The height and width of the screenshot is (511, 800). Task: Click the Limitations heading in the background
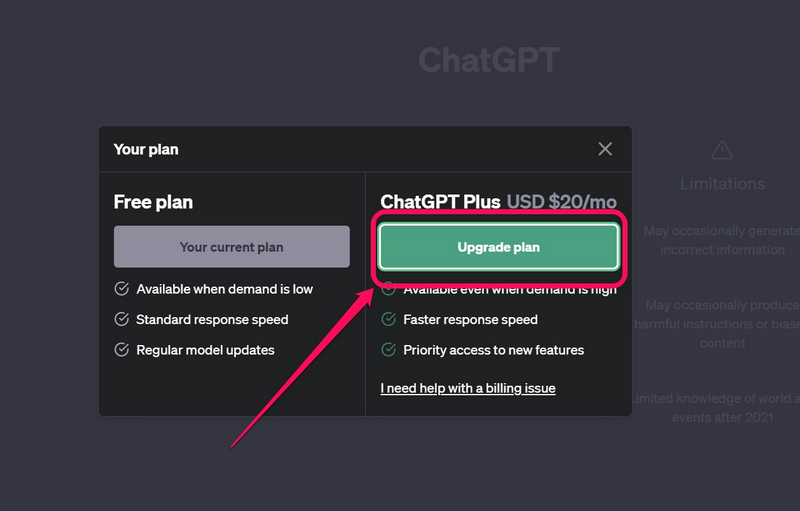722,184
